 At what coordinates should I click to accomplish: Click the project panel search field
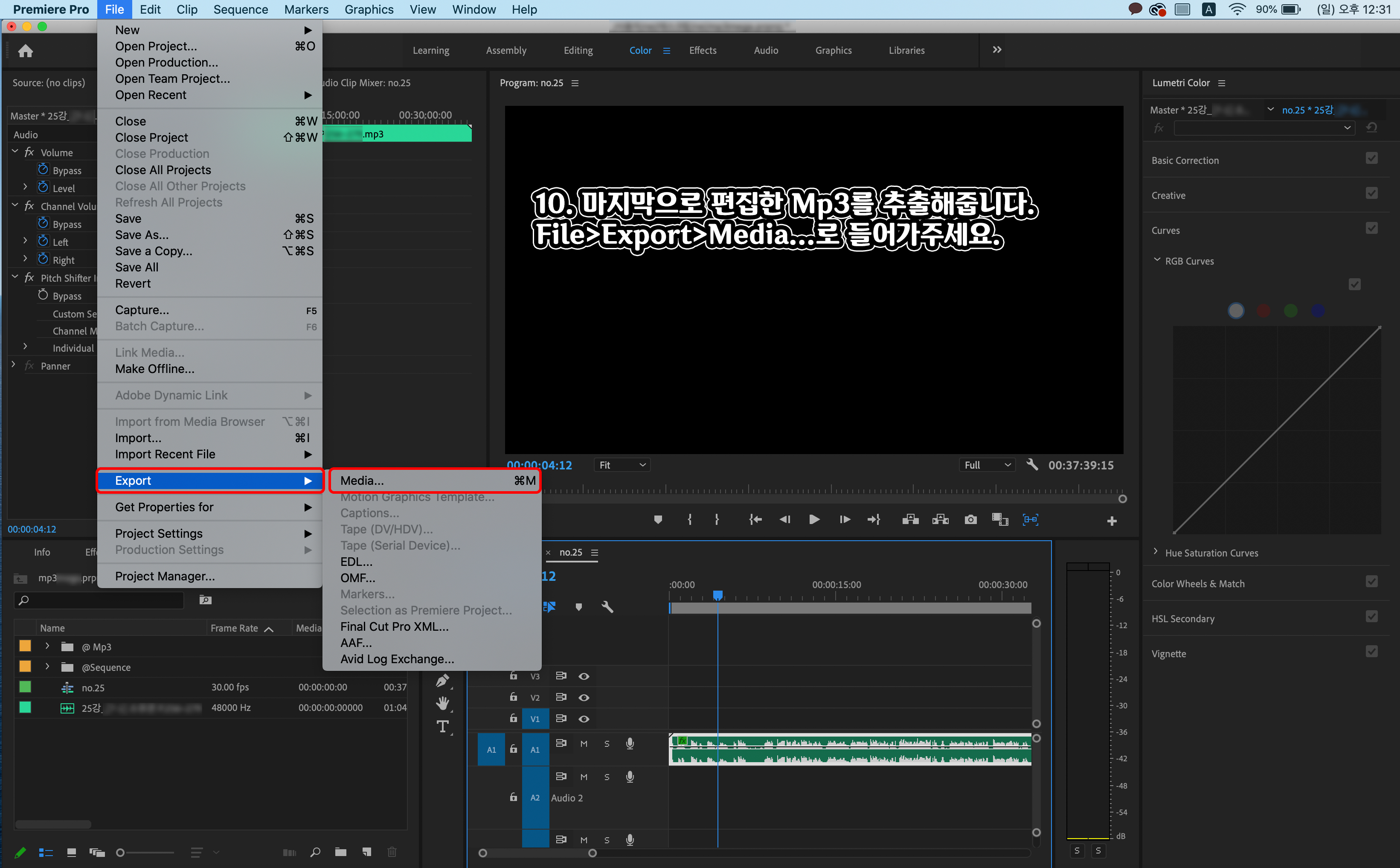point(103,600)
